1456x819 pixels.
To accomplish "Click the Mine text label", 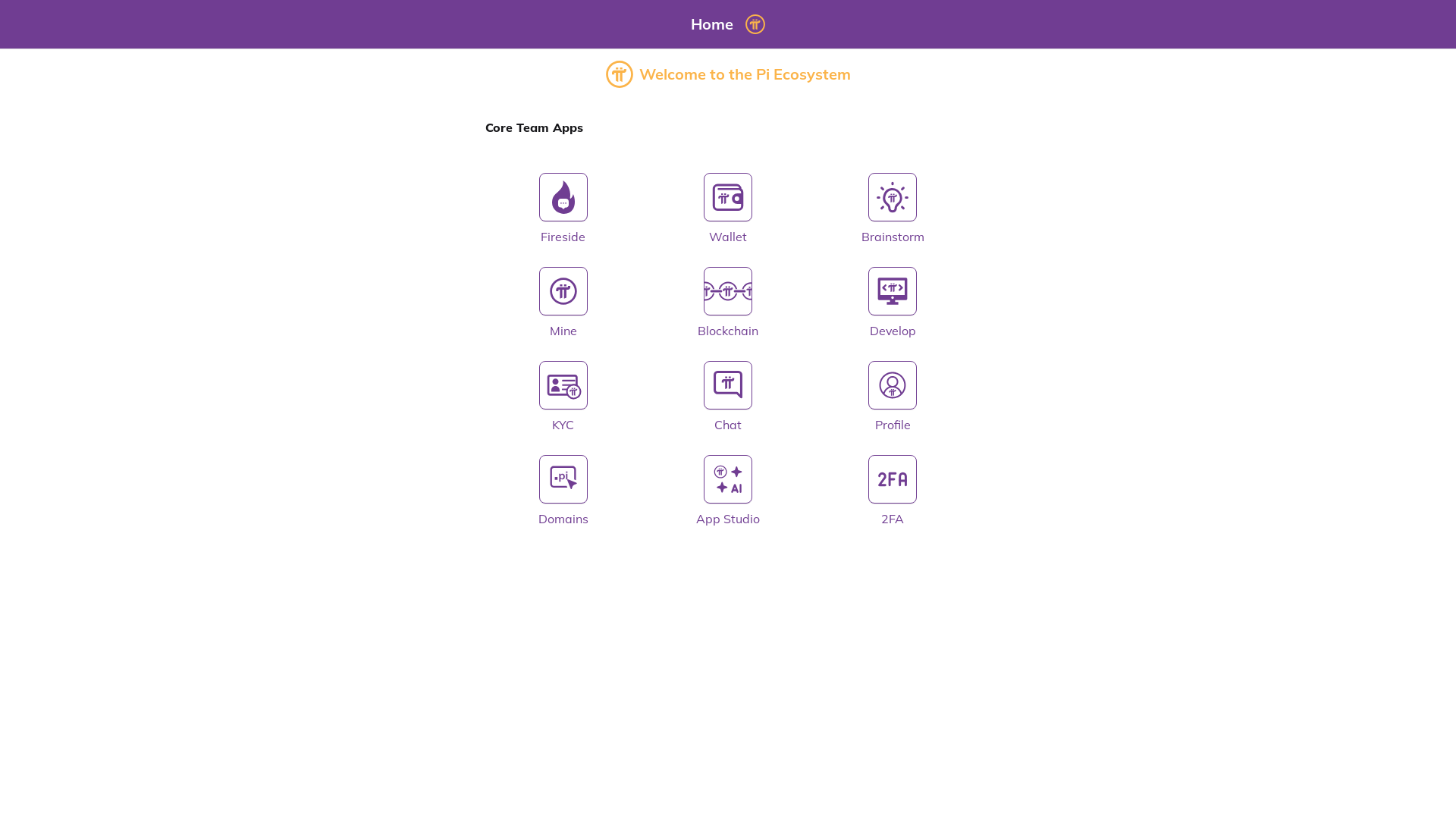I will pos(563,331).
